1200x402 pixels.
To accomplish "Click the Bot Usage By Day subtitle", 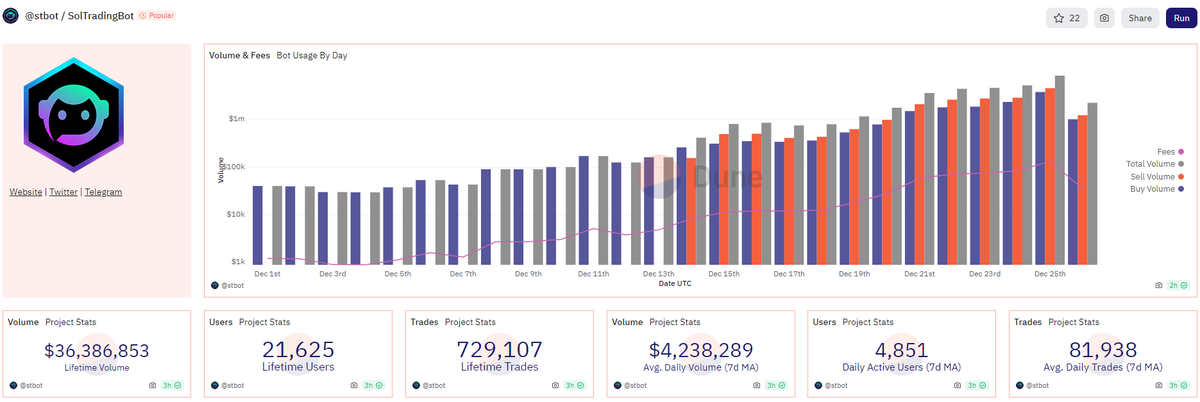I will (312, 56).
